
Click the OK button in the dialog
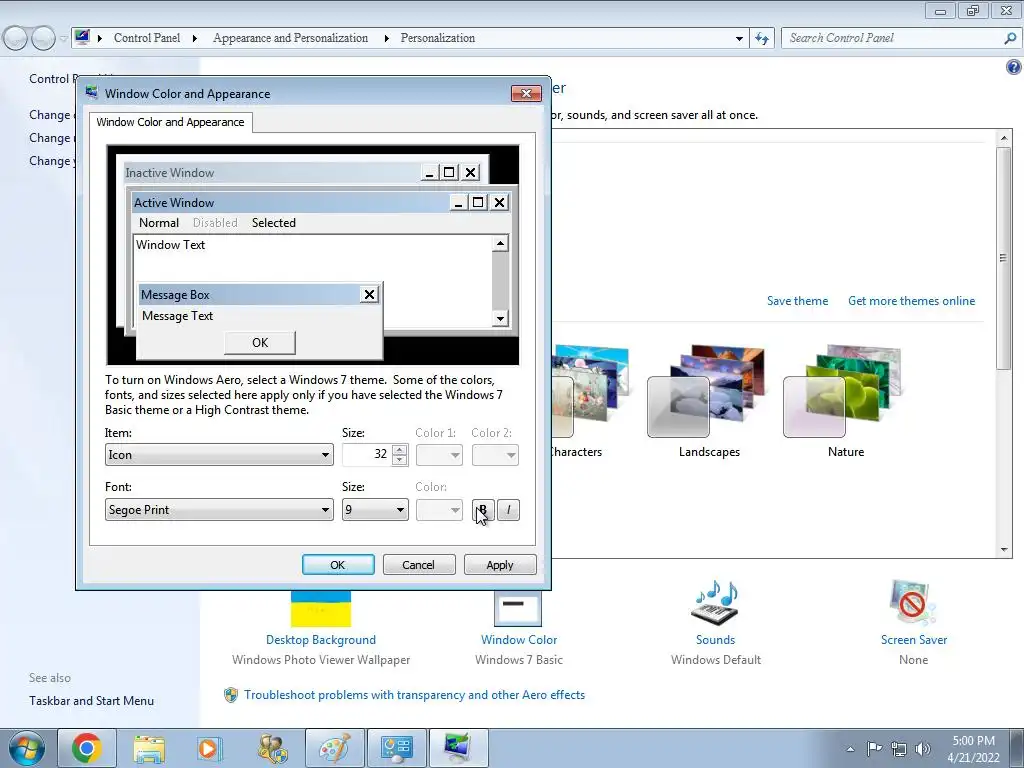click(338, 565)
